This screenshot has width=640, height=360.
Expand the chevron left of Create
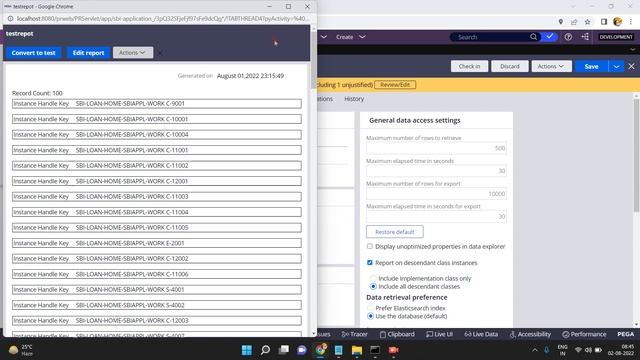pos(324,37)
